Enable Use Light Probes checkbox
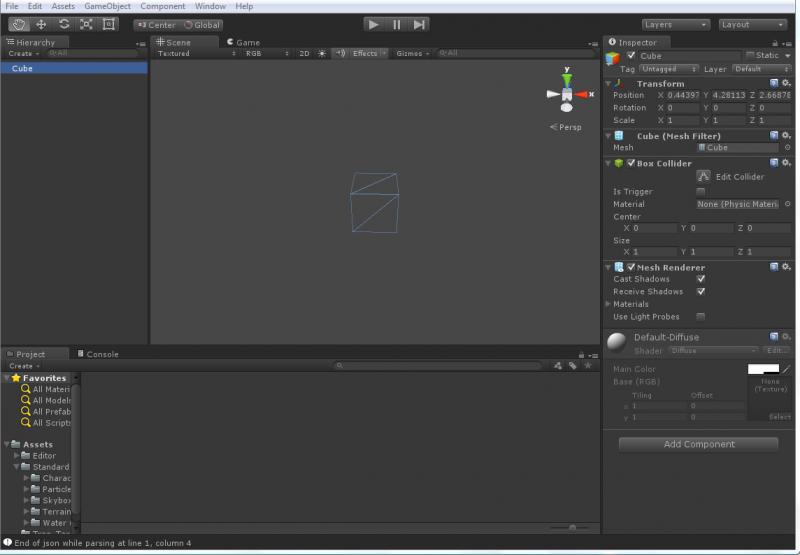 click(700, 317)
